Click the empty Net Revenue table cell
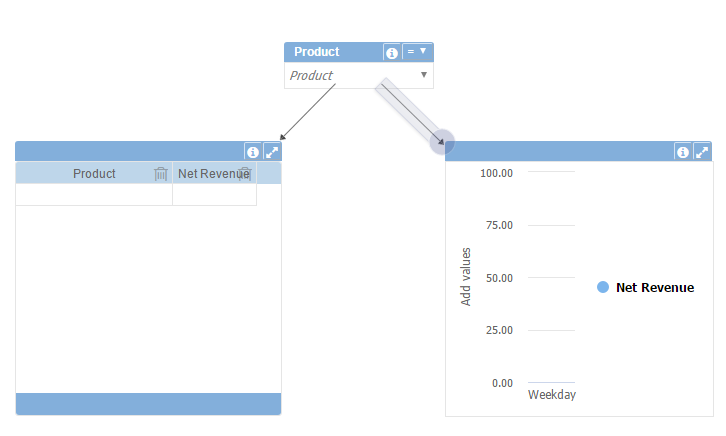 pos(214,195)
